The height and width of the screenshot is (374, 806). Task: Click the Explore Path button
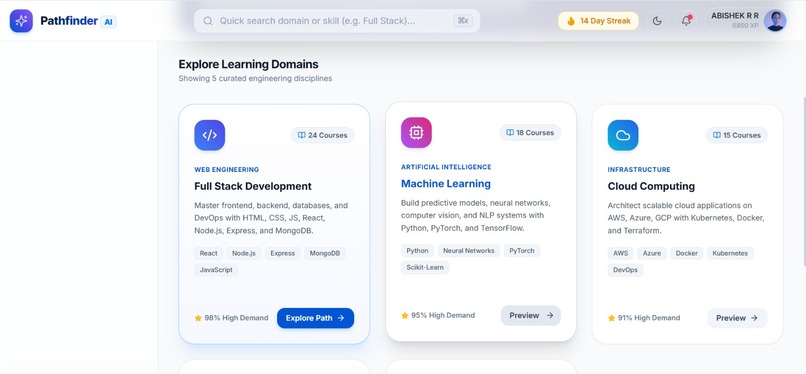[315, 318]
